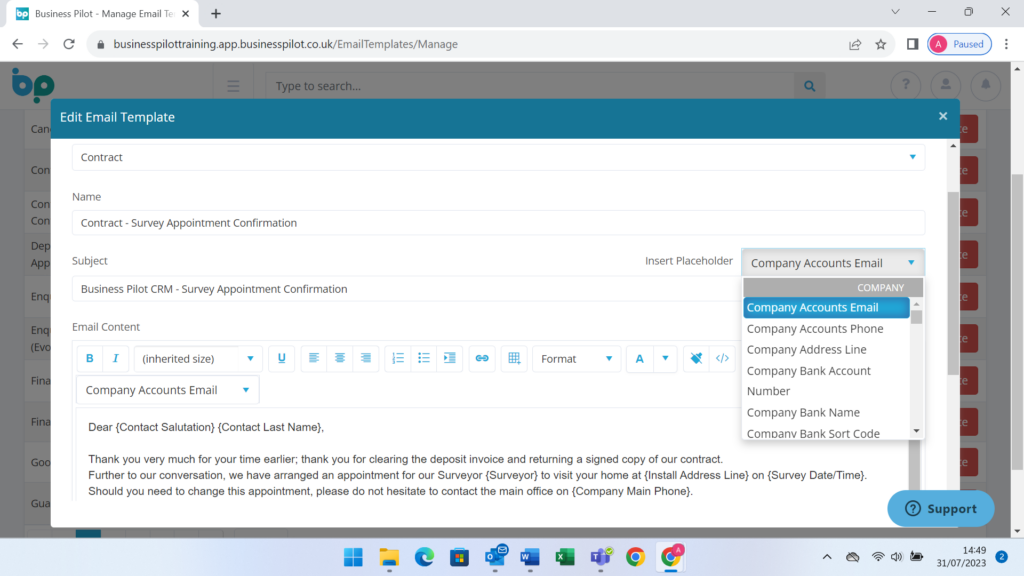This screenshot has height=576, width=1024.
Task: Expand font color arrow dropdown
Action: [x=665, y=359]
